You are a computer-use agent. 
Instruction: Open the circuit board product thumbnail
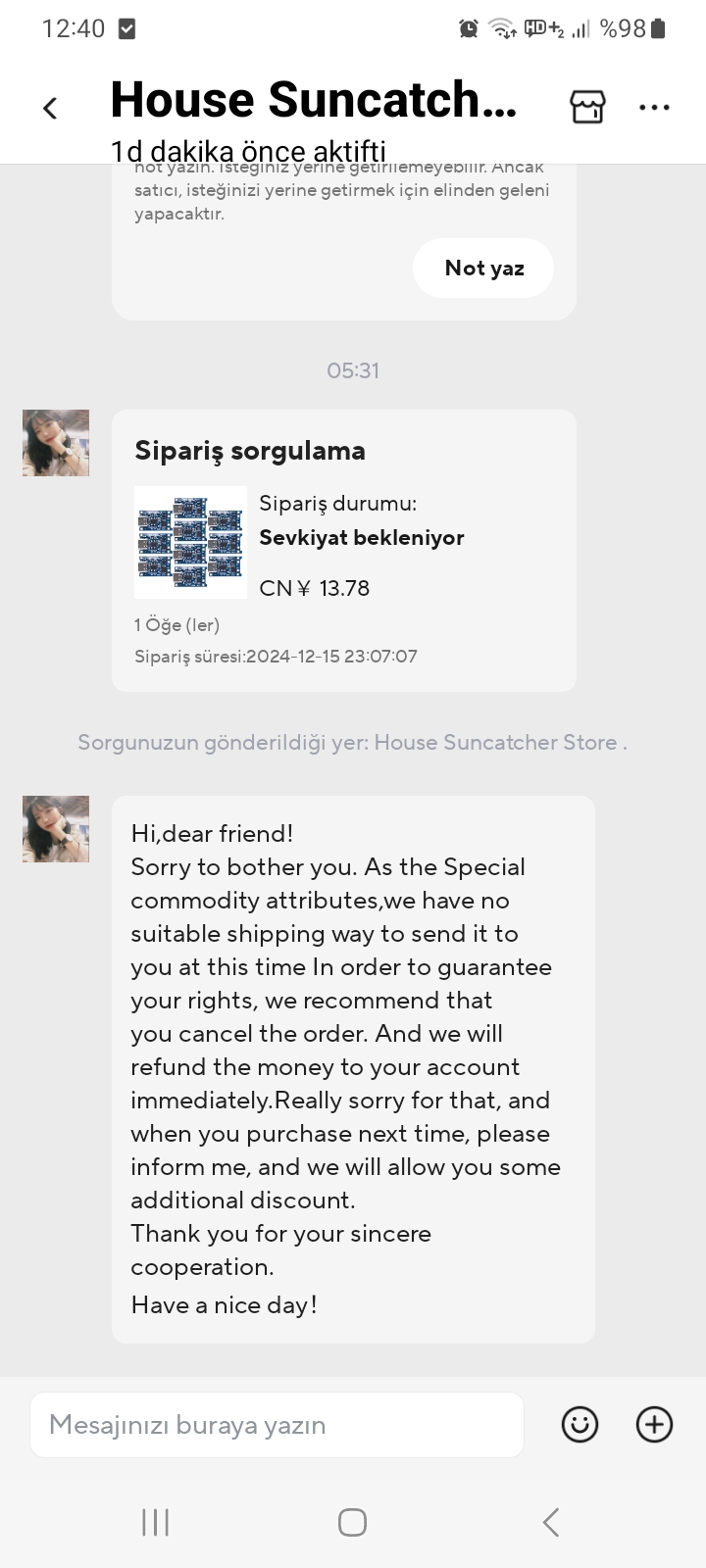pos(190,542)
